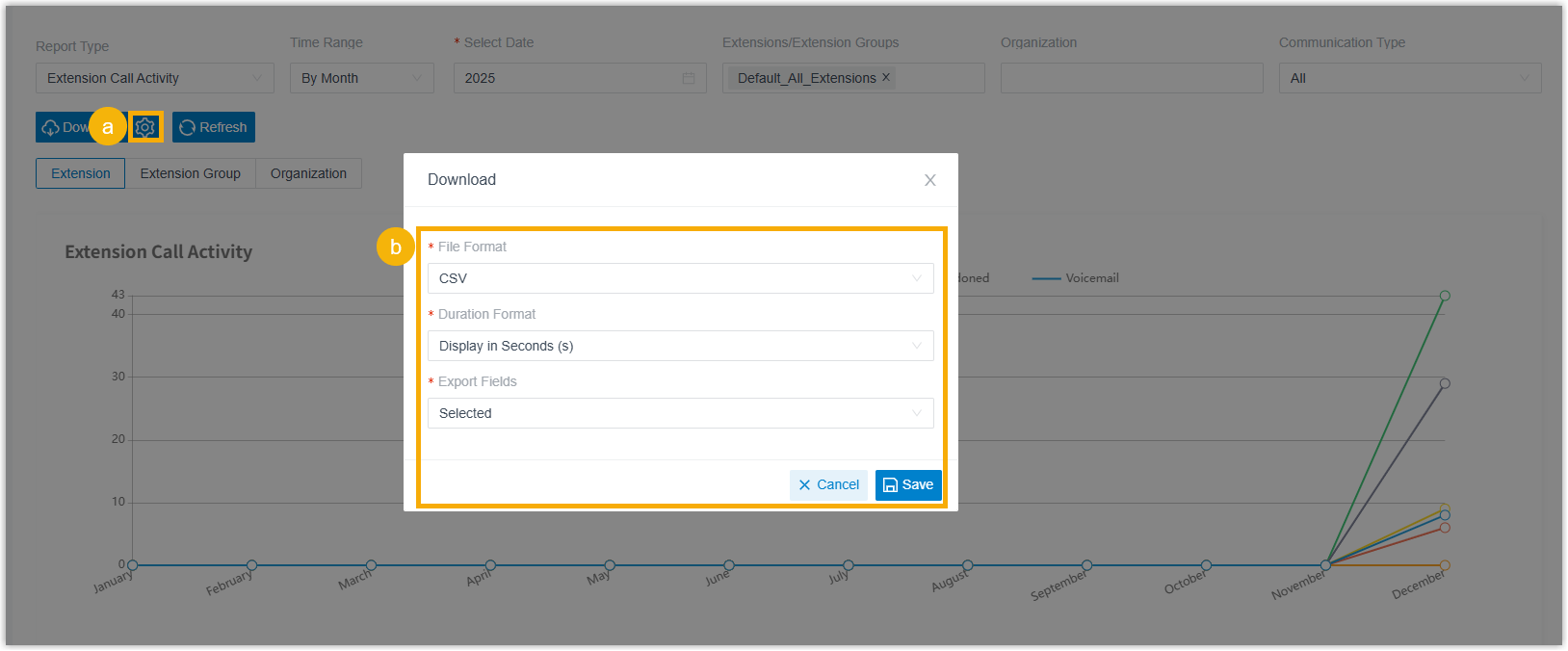Click the gear settings icon beside Download
This screenshot has height=651, width=1568.
pyautogui.click(x=145, y=127)
